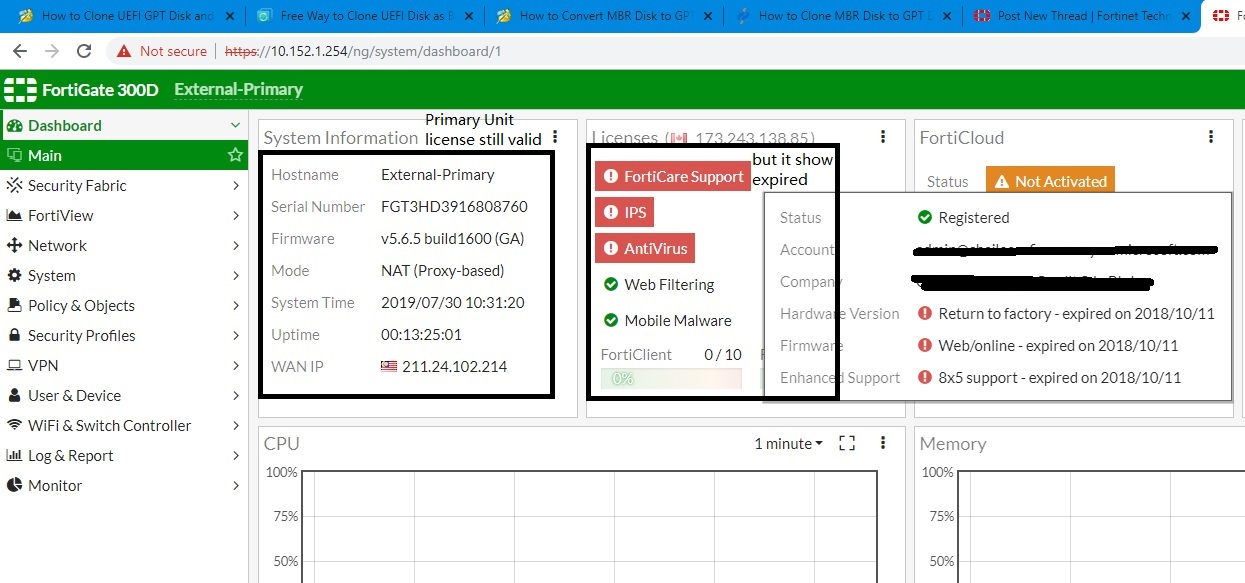Click the Monitor pie-chart icon
The height and width of the screenshot is (583, 1245).
14,485
